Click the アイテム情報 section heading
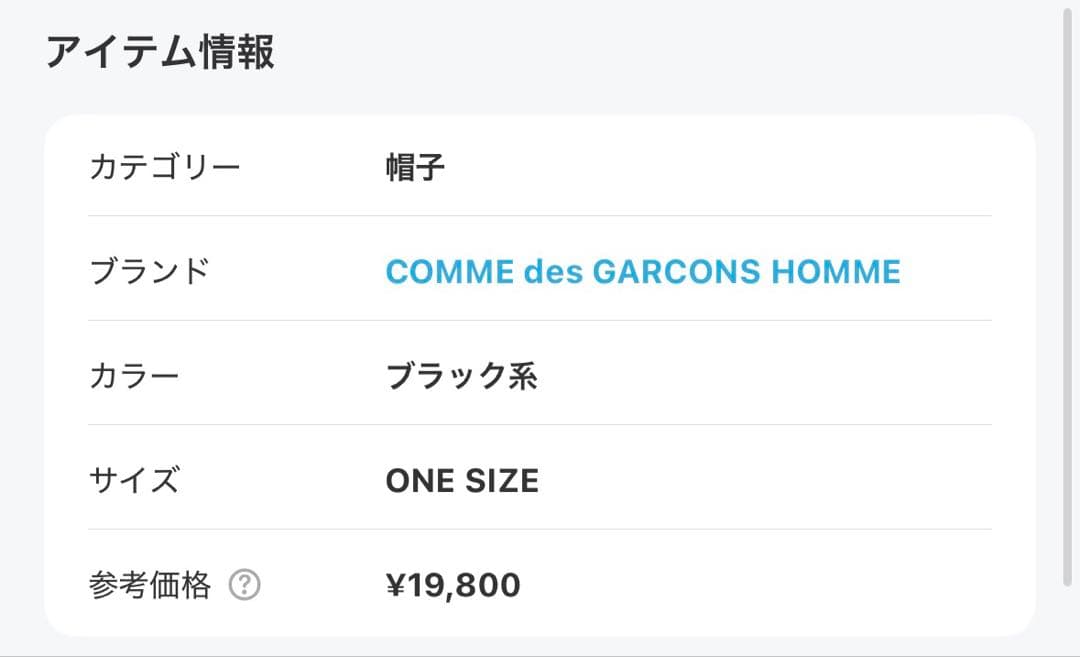Viewport: 1080px width, 657px height. (x=160, y=52)
